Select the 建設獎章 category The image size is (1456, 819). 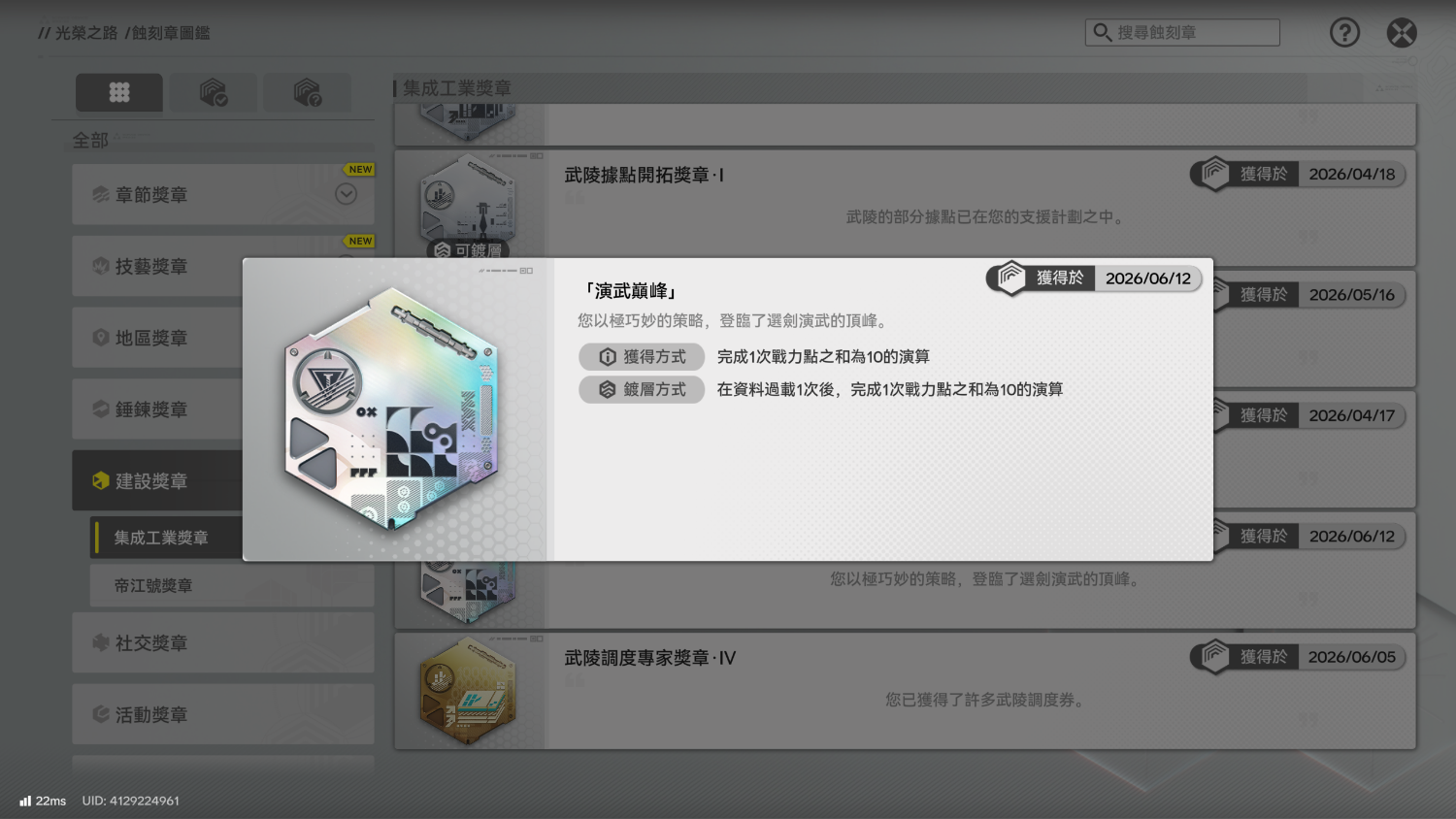tap(157, 480)
